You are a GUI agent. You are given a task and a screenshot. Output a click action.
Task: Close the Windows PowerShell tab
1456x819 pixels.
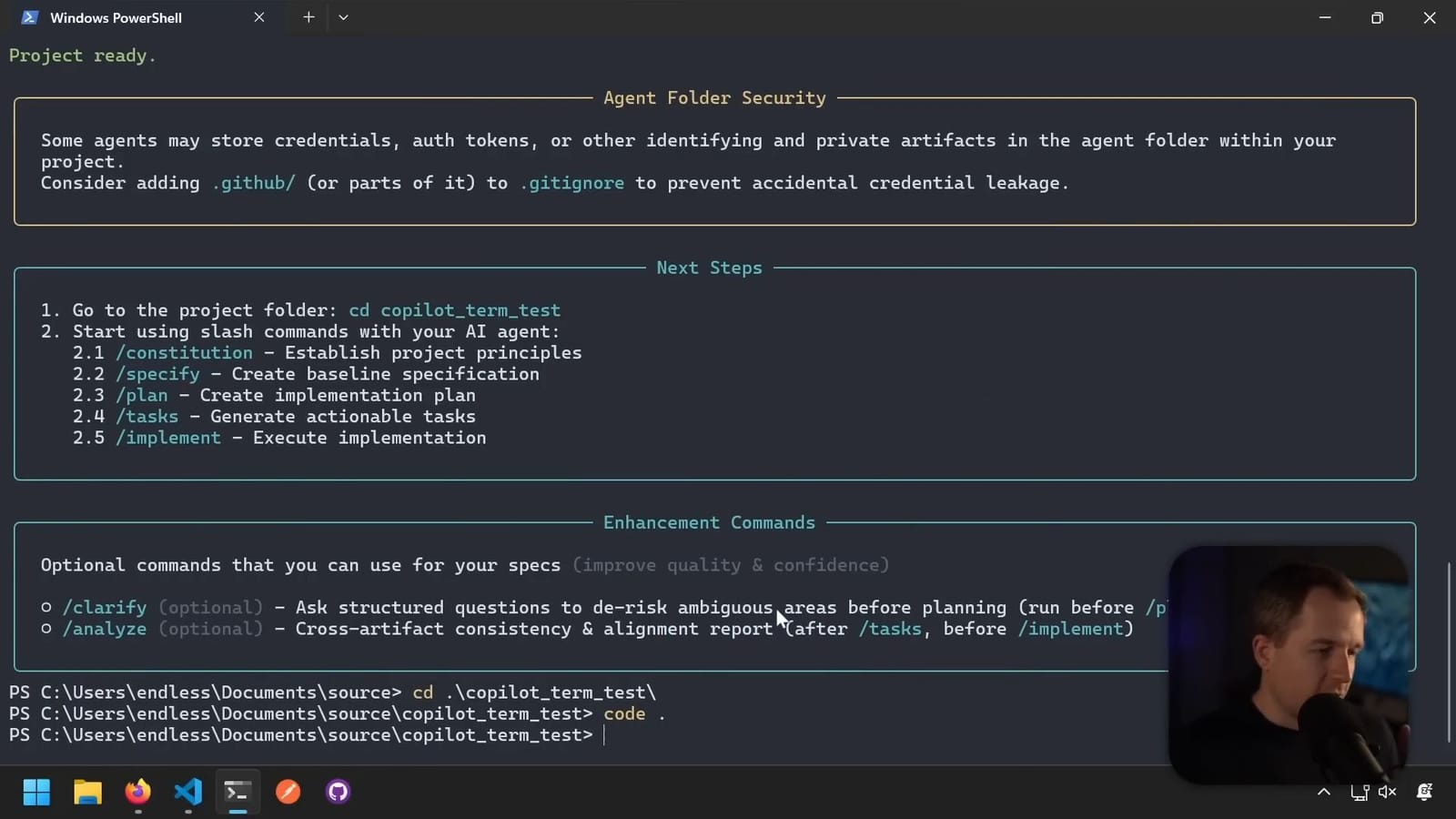259,16
